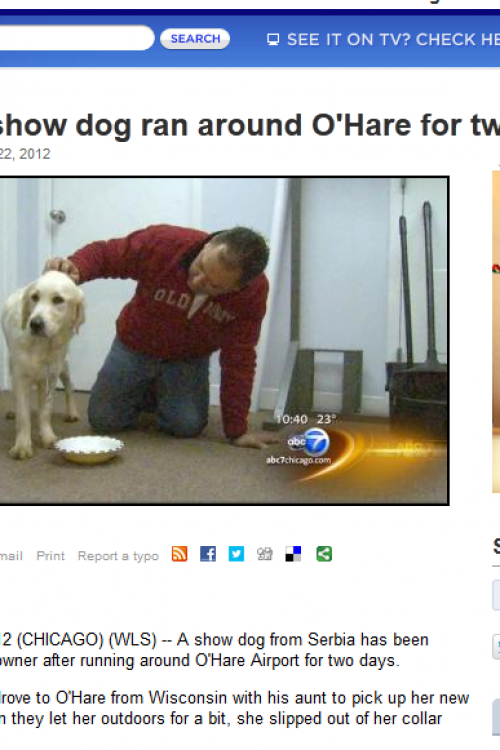Open the 'See it on TV?' link
The width and height of the screenshot is (500, 750).
393,39
